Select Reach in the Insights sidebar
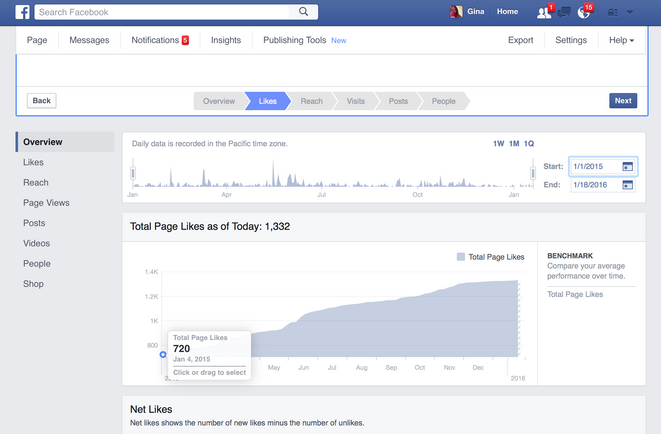Screen dimensions: 661x434 tap(36, 182)
